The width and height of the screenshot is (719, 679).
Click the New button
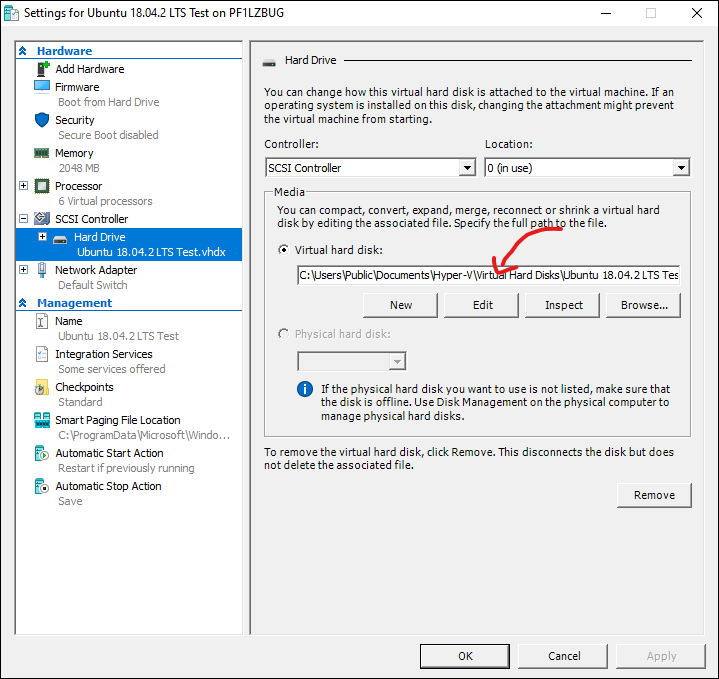click(x=400, y=305)
